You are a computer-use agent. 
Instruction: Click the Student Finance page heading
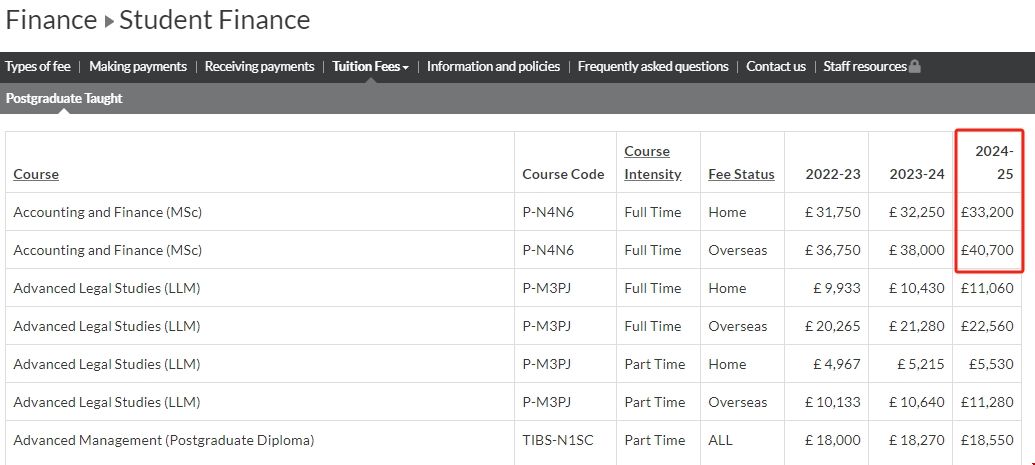[214, 20]
